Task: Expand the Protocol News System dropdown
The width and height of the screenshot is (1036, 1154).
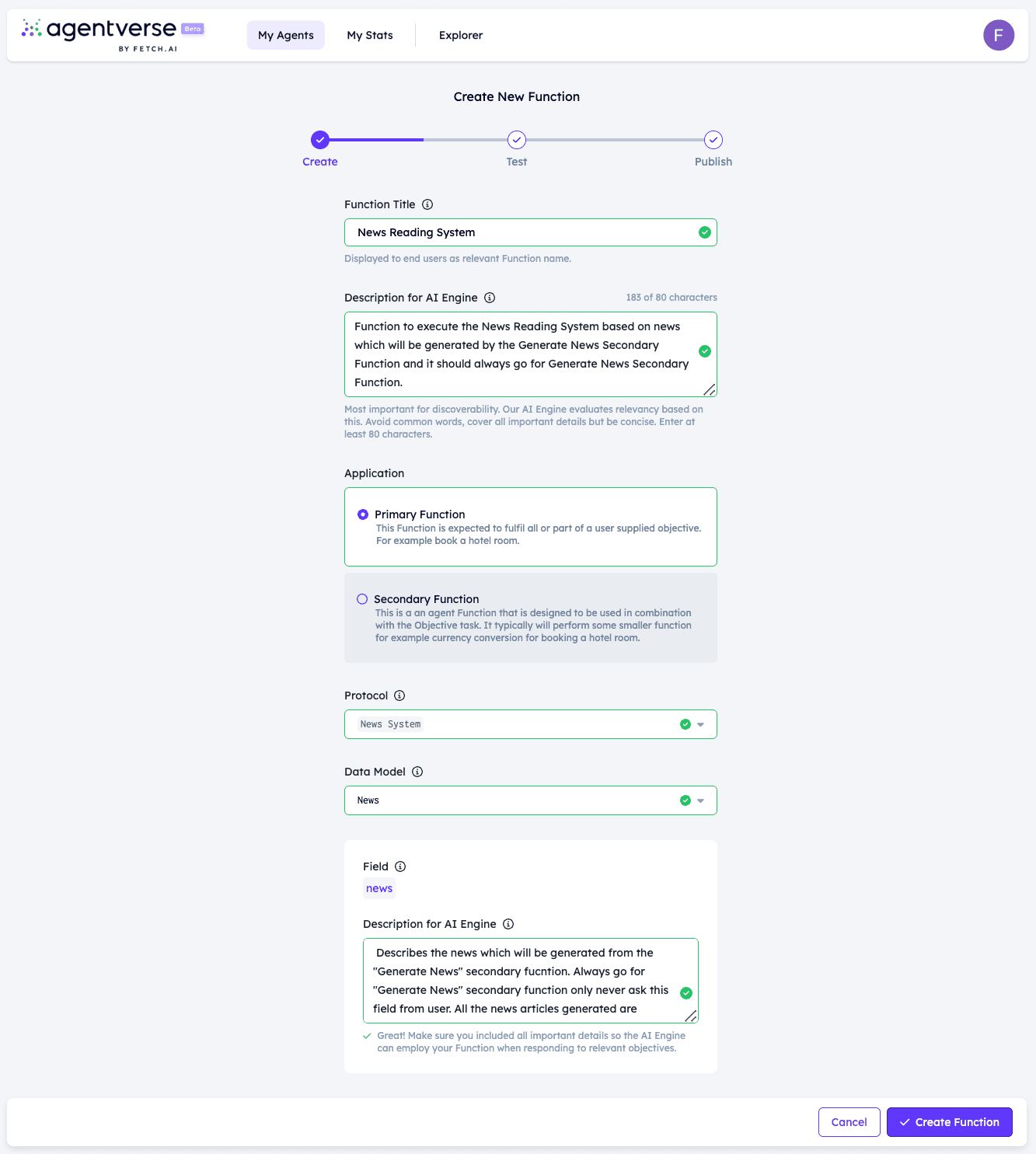Action: (531, 724)
